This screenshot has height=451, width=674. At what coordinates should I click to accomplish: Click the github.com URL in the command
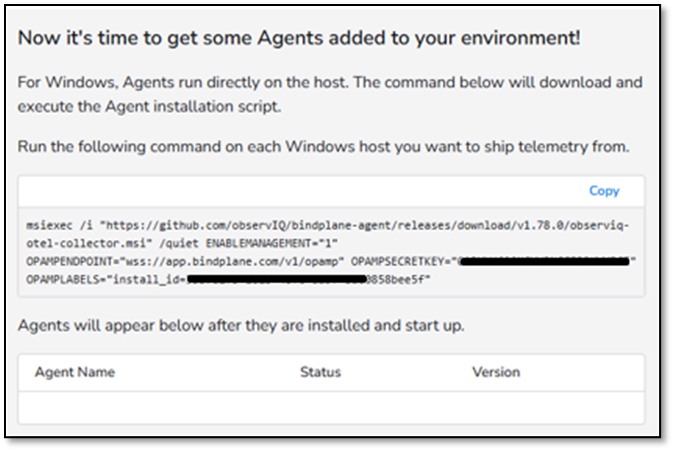368,225
